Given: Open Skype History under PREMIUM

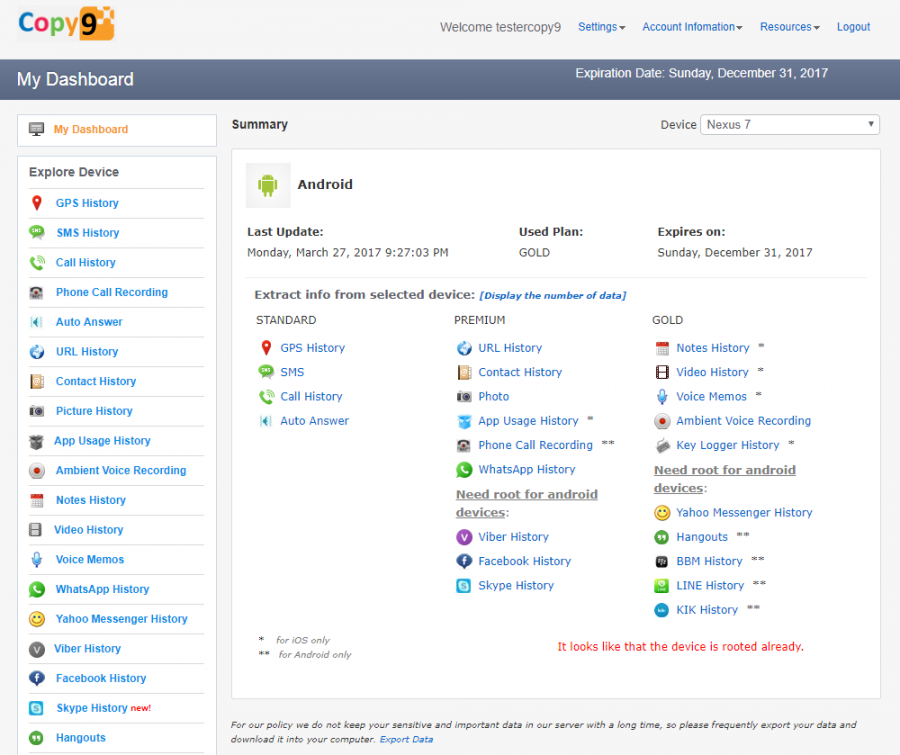Looking at the screenshot, I should [x=516, y=586].
